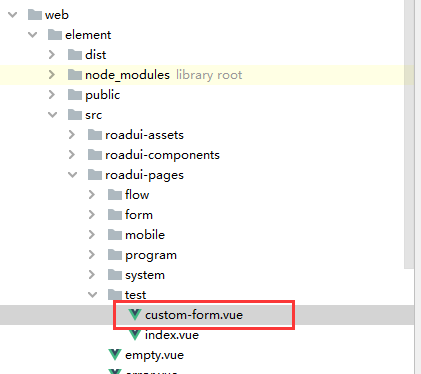The width and height of the screenshot is (421, 374).
Task: Click the system folder icon
Action: (115, 275)
